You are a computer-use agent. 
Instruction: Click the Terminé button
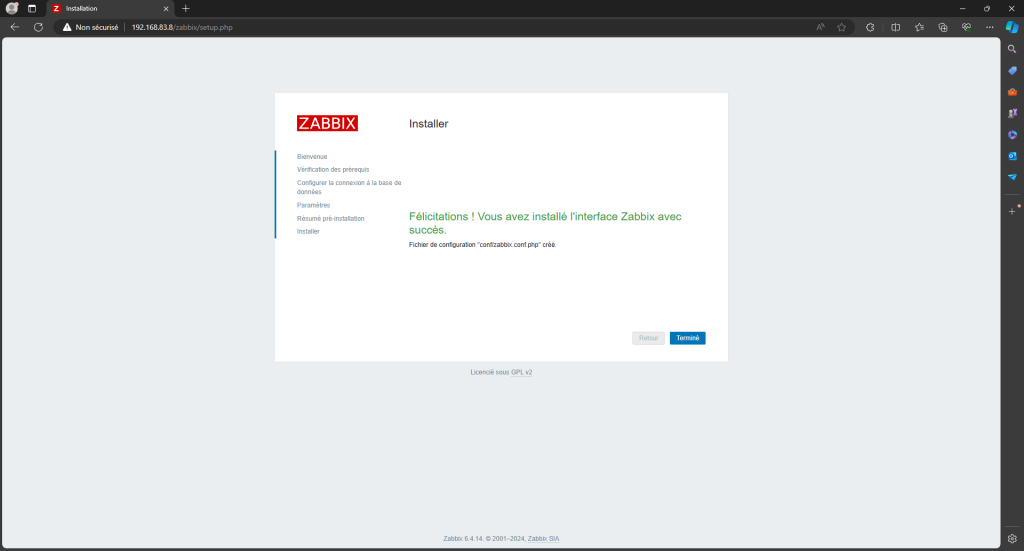click(687, 338)
